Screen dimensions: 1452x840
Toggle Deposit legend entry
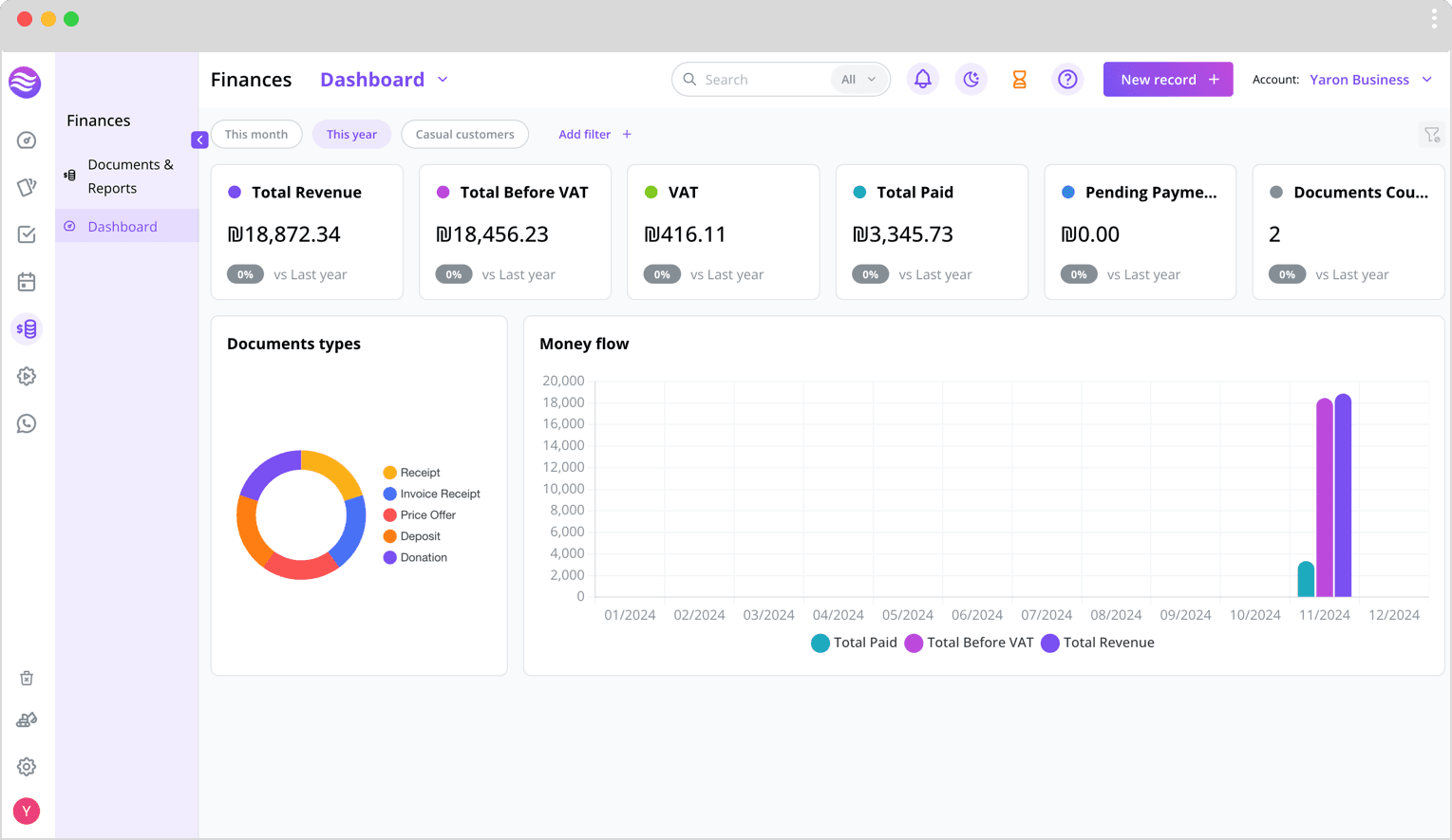coord(412,536)
